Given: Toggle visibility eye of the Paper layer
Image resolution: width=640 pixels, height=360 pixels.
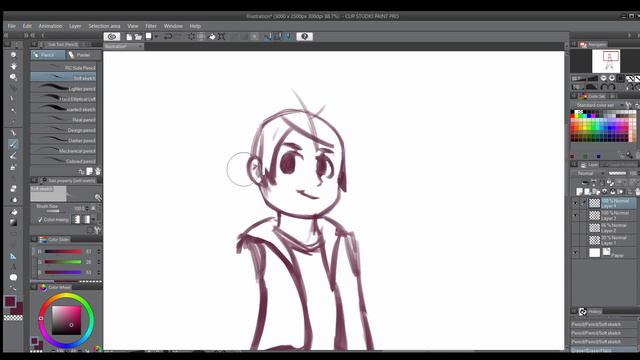Looking at the screenshot, I should 576,253.
